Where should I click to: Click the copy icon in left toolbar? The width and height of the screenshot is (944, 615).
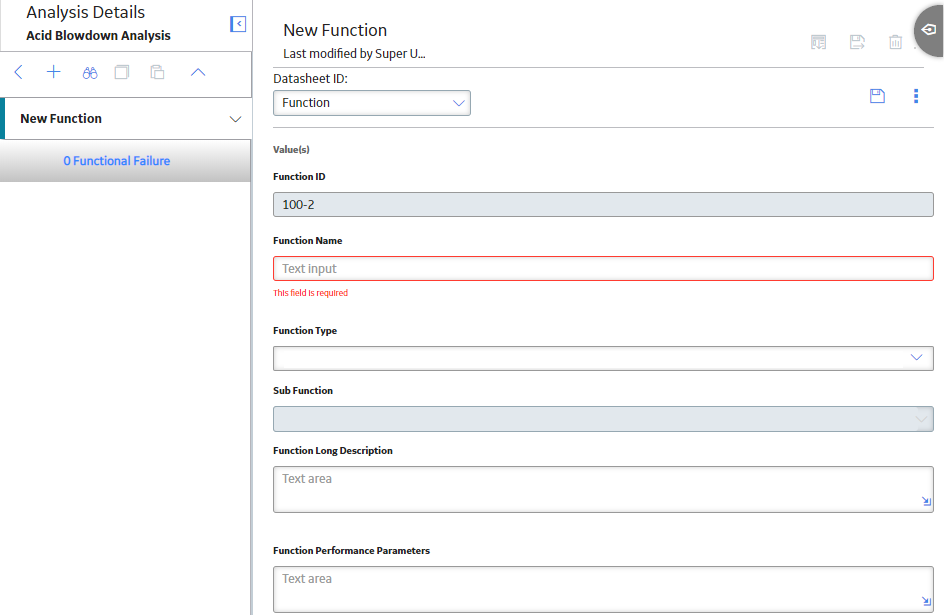pos(122,72)
